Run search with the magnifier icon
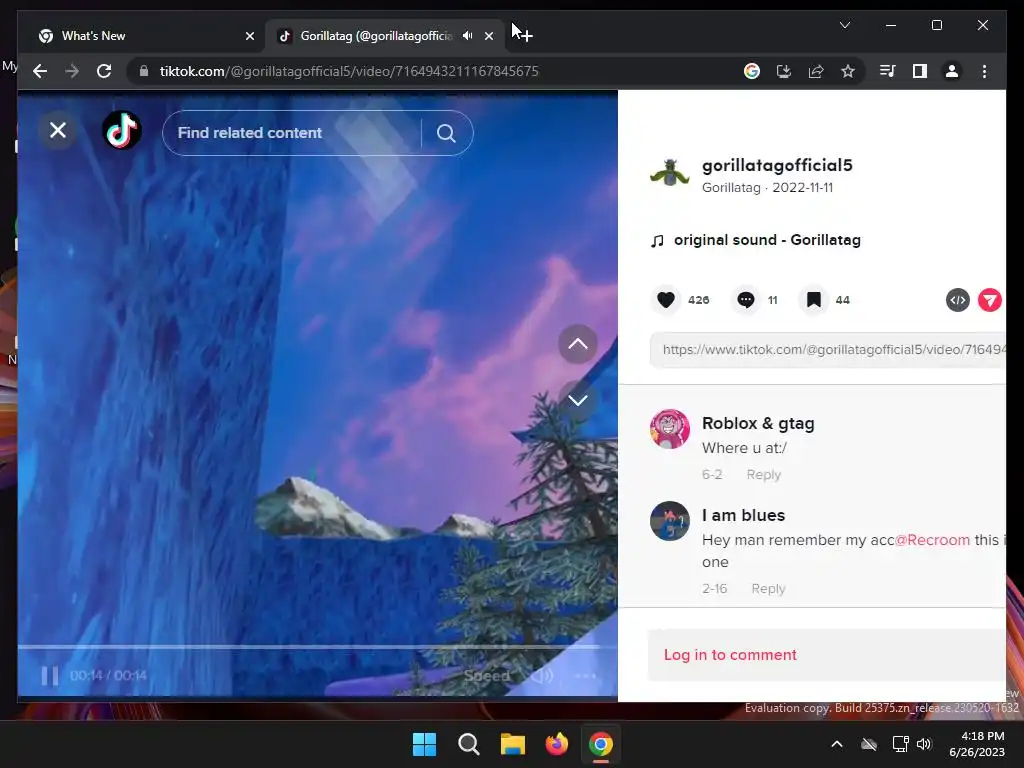The width and height of the screenshot is (1024, 768). [x=446, y=133]
